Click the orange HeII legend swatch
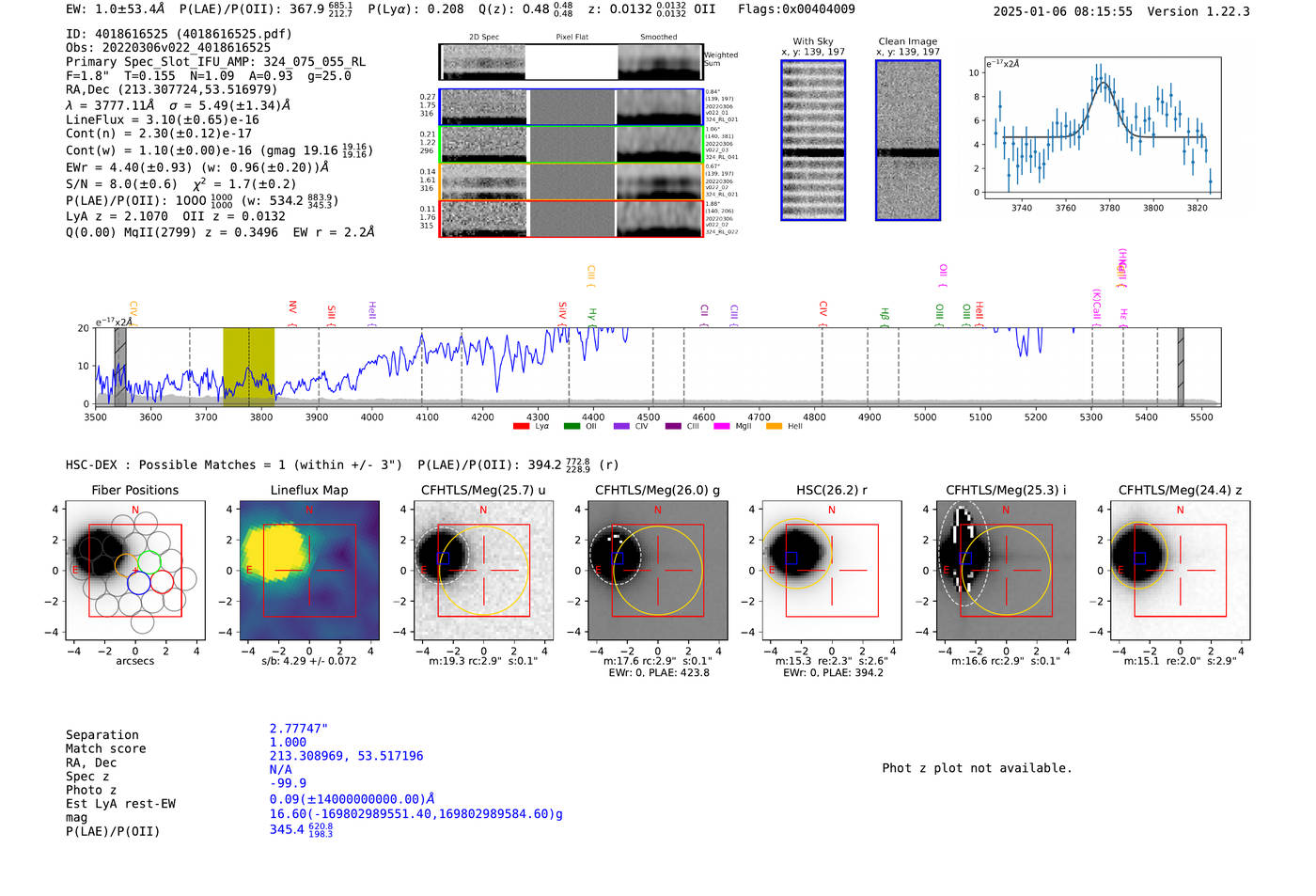The width and height of the screenshot is (1316, 896). 775,427
